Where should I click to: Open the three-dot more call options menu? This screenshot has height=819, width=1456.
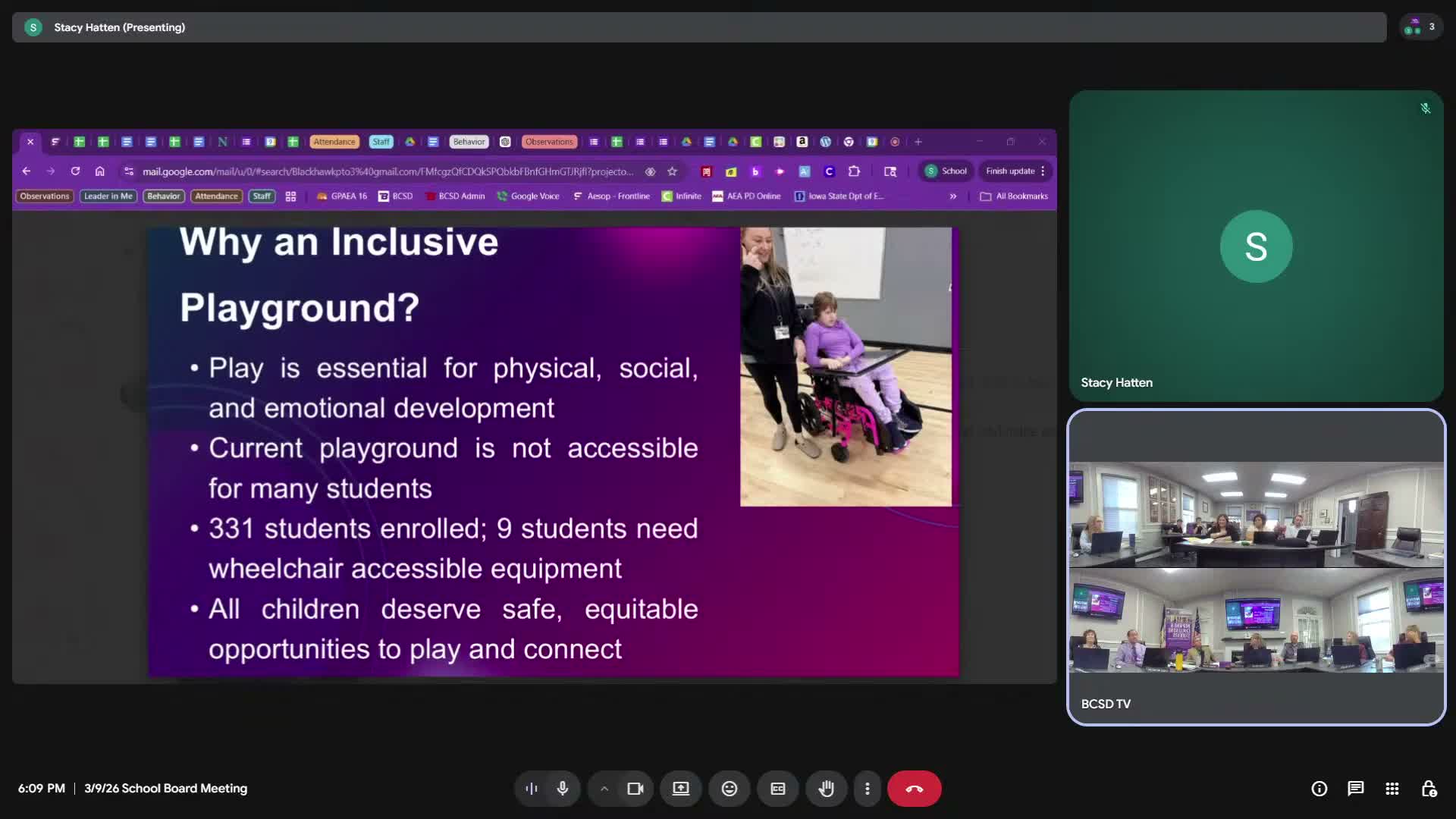click(x=868, y=788)
